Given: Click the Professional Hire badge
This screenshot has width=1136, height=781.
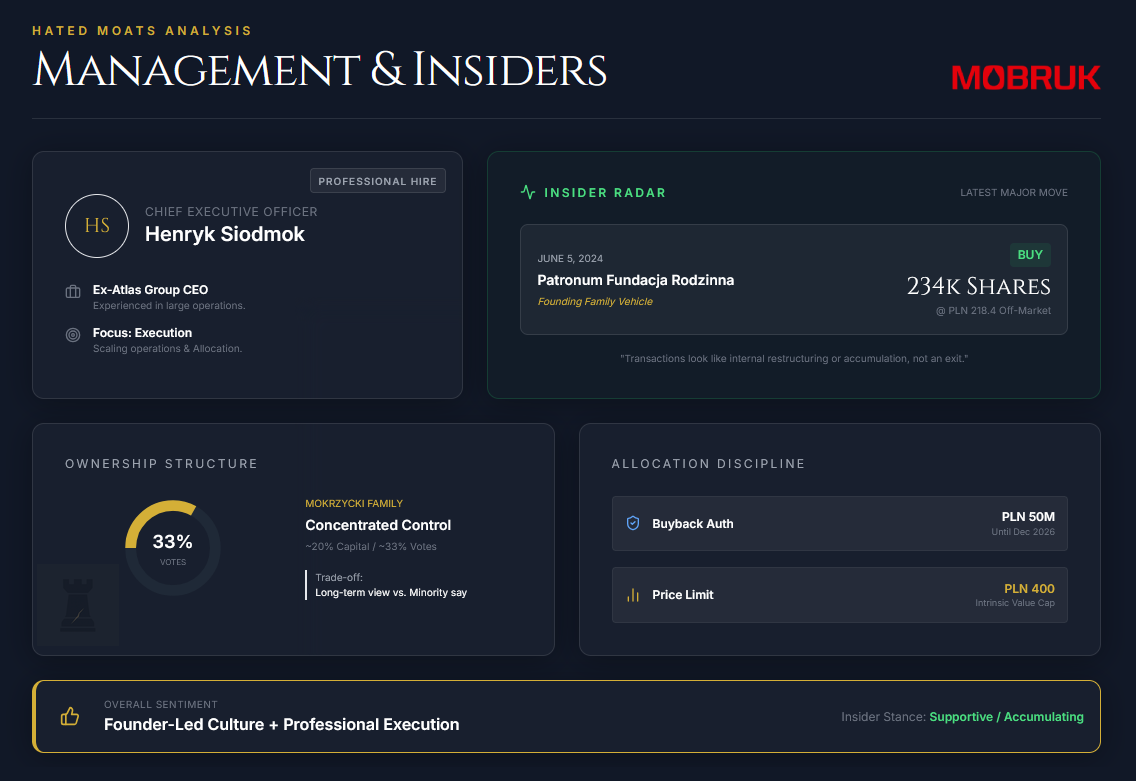Looking at the screenshot, I should coord(377,181).
